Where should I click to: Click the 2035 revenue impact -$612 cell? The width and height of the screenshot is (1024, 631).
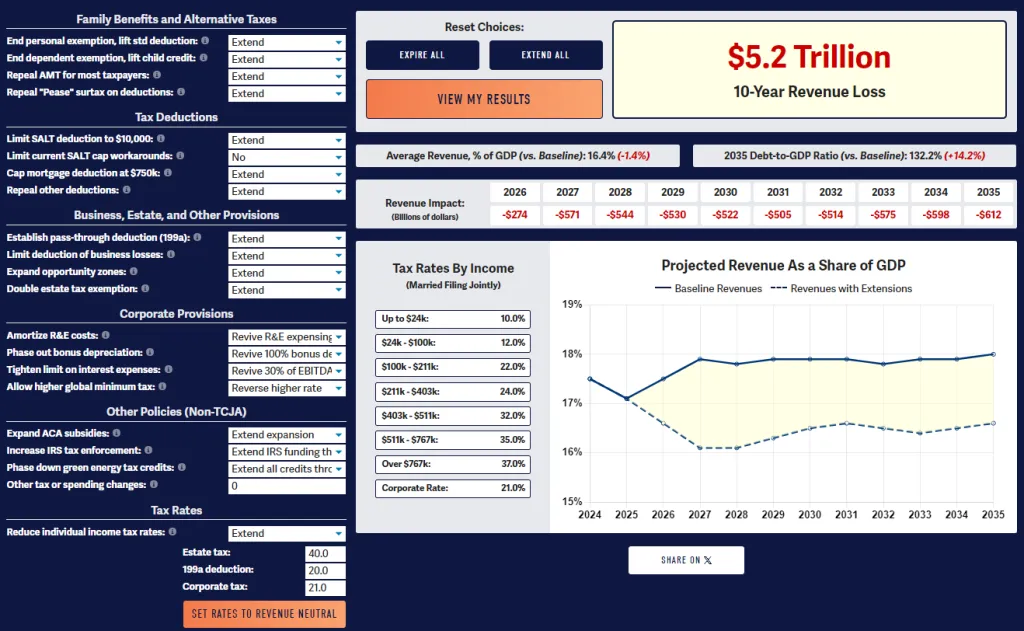[x=988, y=215]
